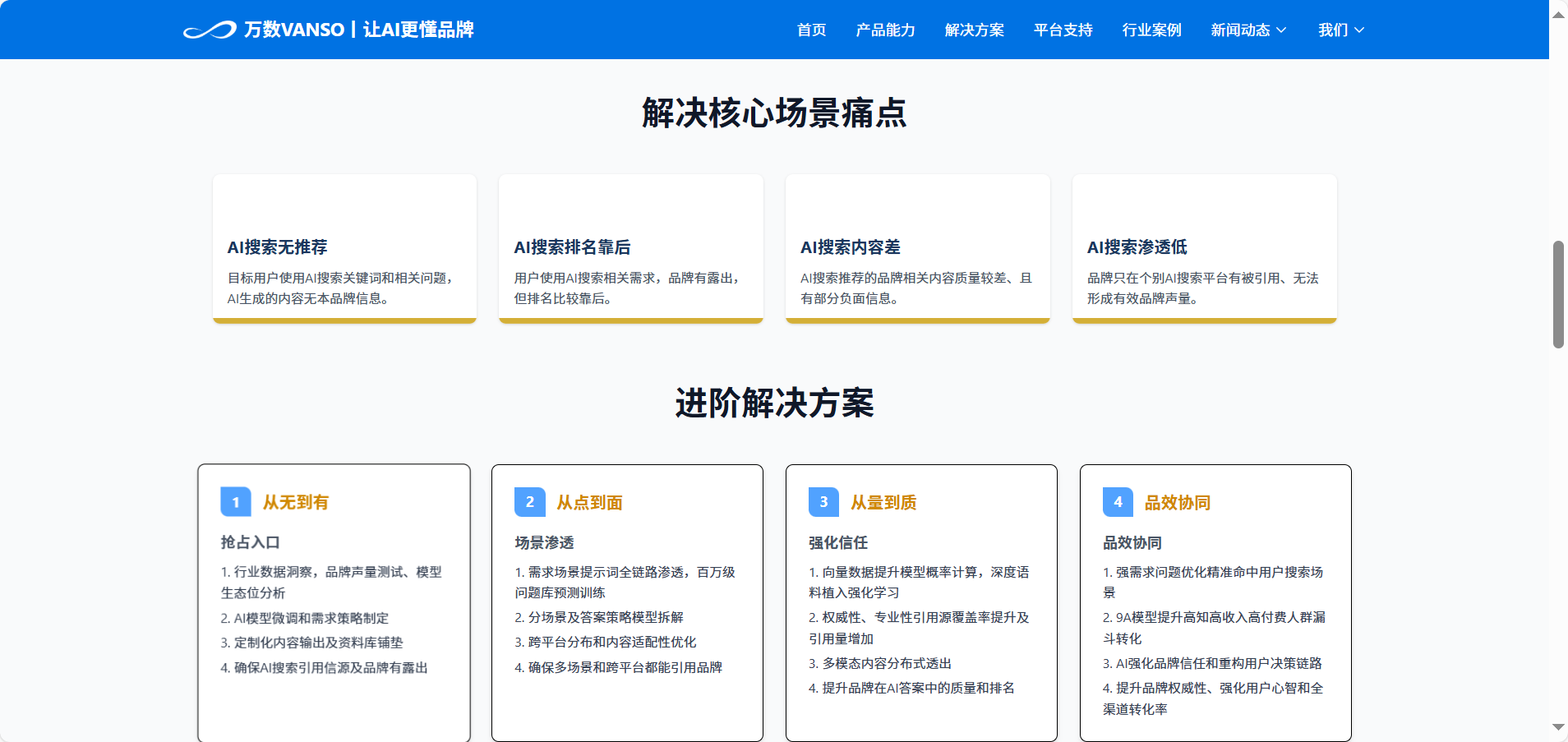
Task: Select the AI搜索排名靠后 card
Action: click(630, 248)
